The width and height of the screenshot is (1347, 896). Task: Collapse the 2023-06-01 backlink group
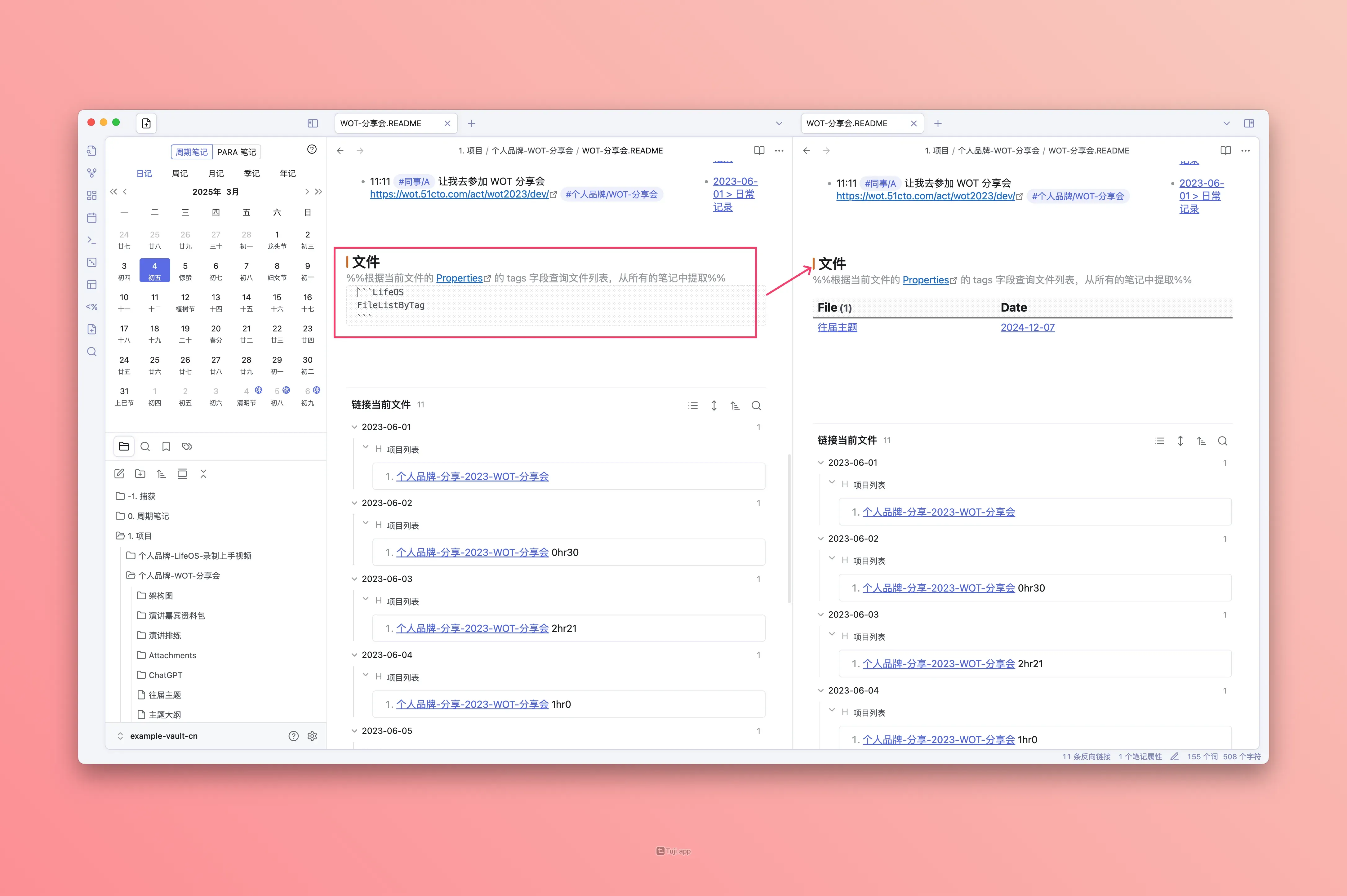pos(354,427)
